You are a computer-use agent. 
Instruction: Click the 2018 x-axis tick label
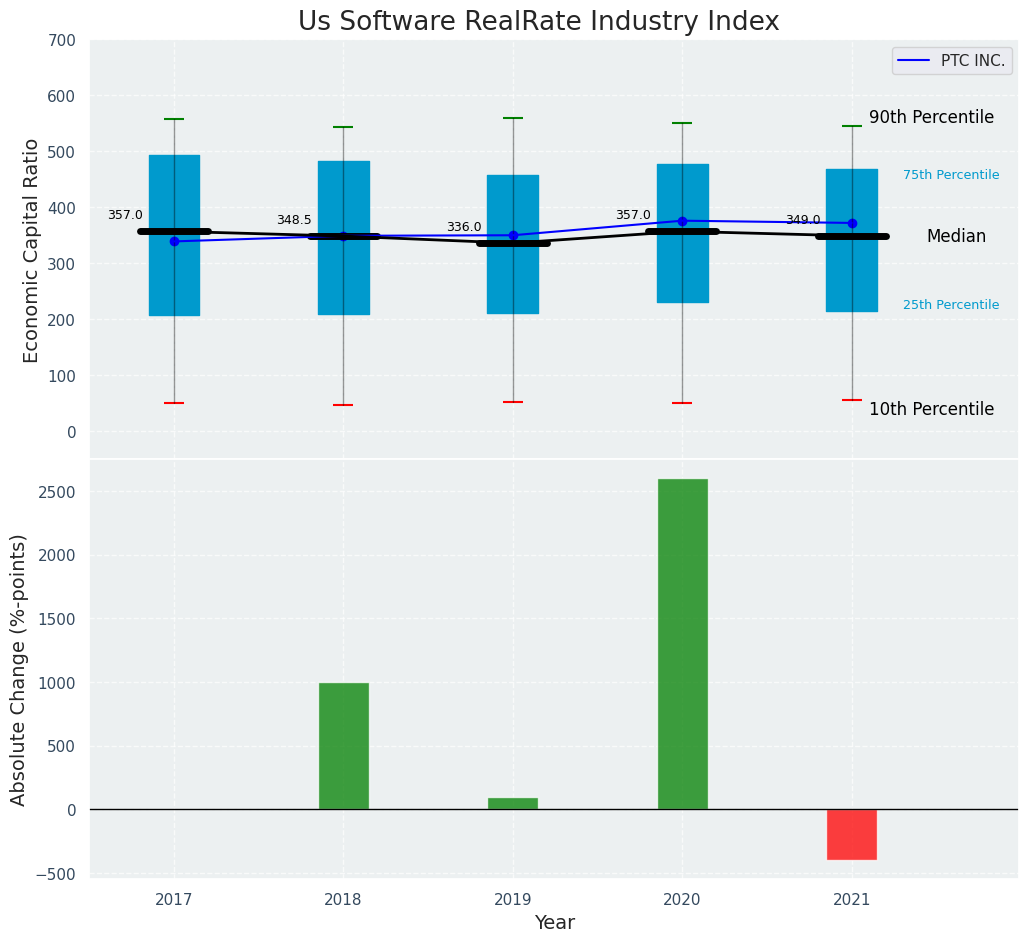coord(343,899)
